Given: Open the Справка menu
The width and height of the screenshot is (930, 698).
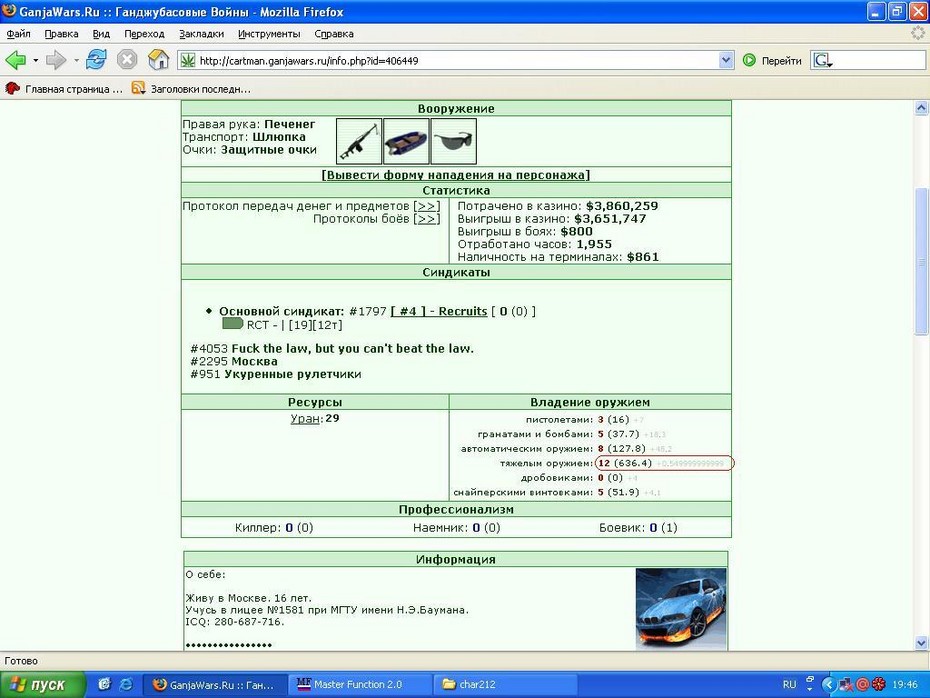Looking at the screenshot, I should (334, 34).
